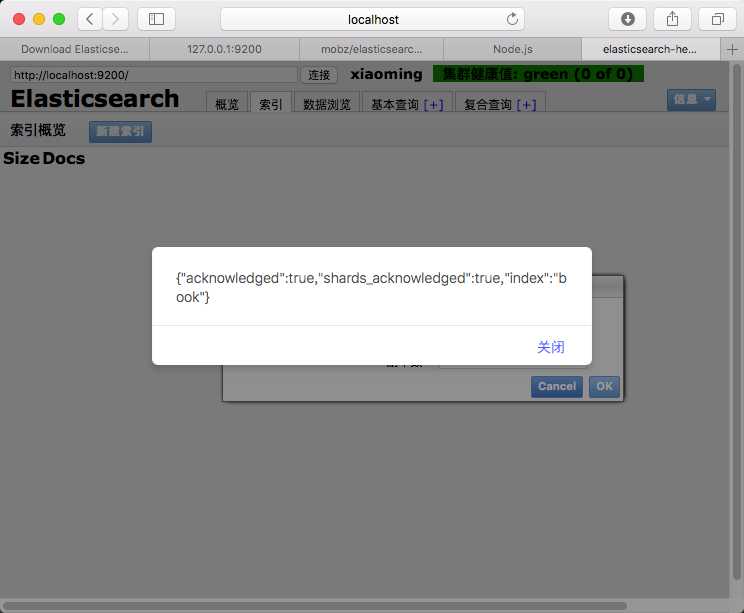Open the Safari downloads button
The height and width of the screenshot is (613, 744).
(x=627, y=19)
